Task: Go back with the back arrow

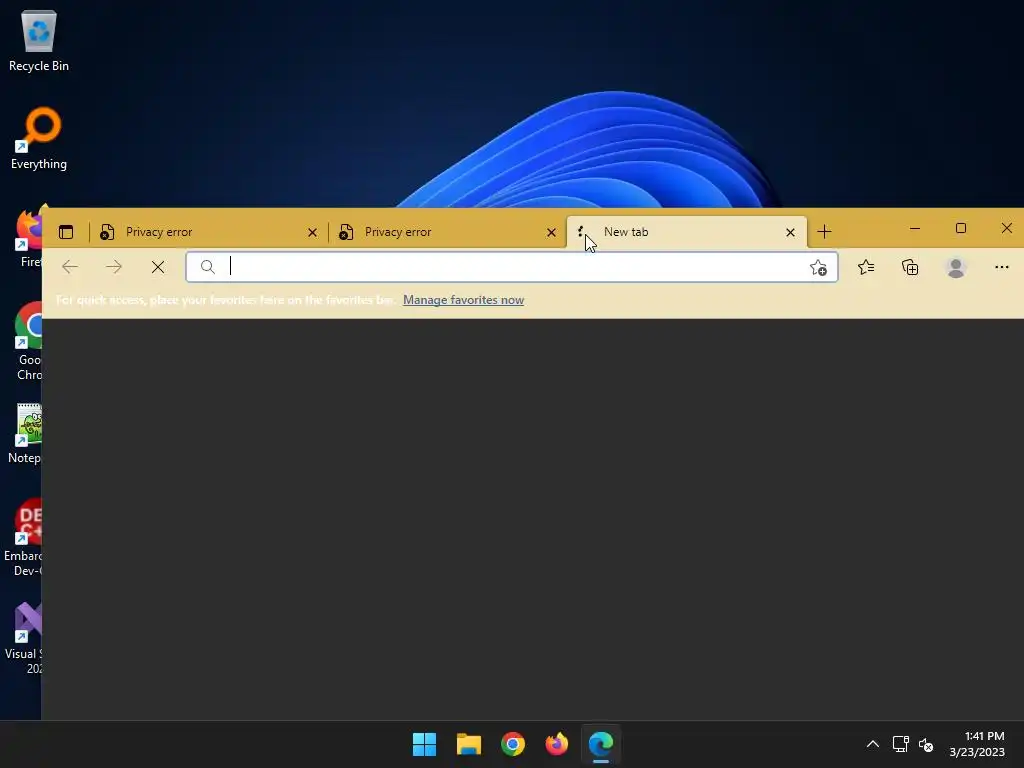Action: (70, 266)
